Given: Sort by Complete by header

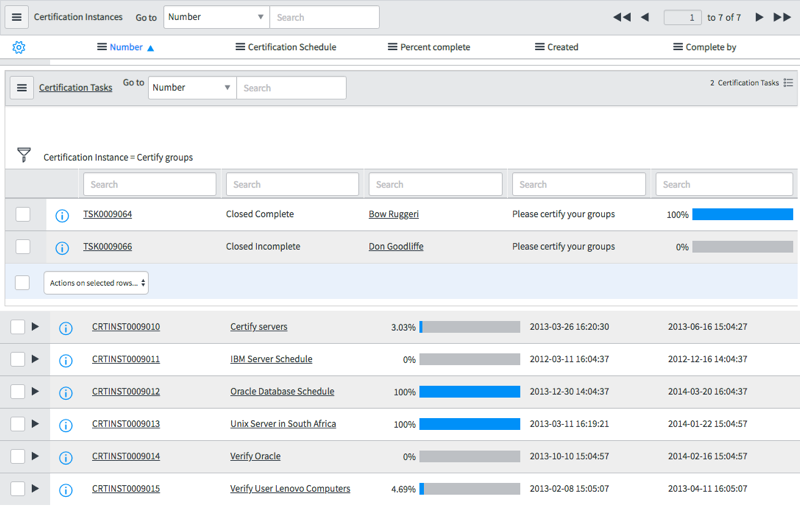Looking at the screenshot, I should [x=711, y=47].
